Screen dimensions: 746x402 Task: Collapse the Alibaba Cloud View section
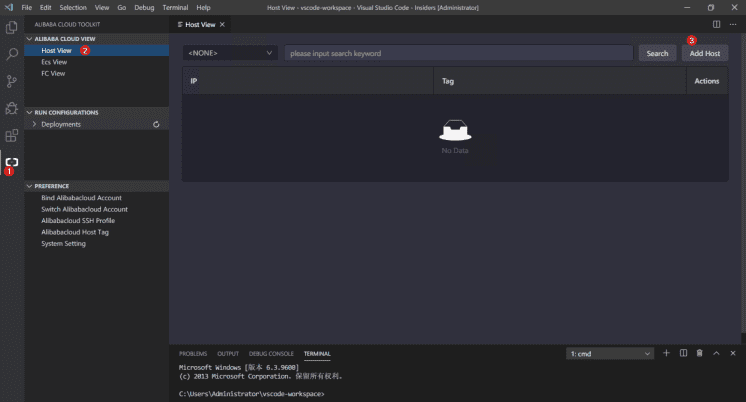97,39
